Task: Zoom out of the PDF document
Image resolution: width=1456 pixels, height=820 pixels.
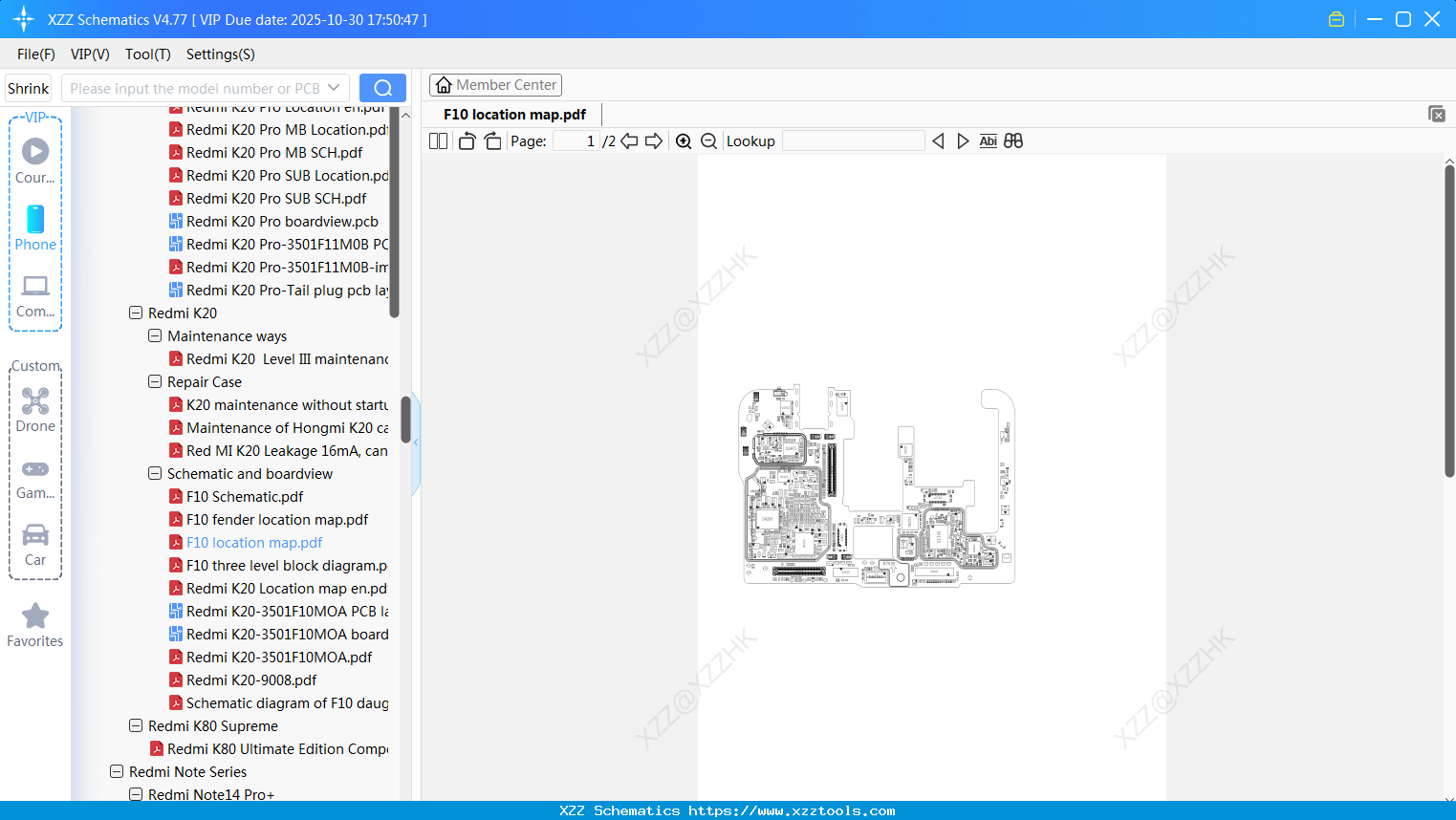Action: point(708,140)
